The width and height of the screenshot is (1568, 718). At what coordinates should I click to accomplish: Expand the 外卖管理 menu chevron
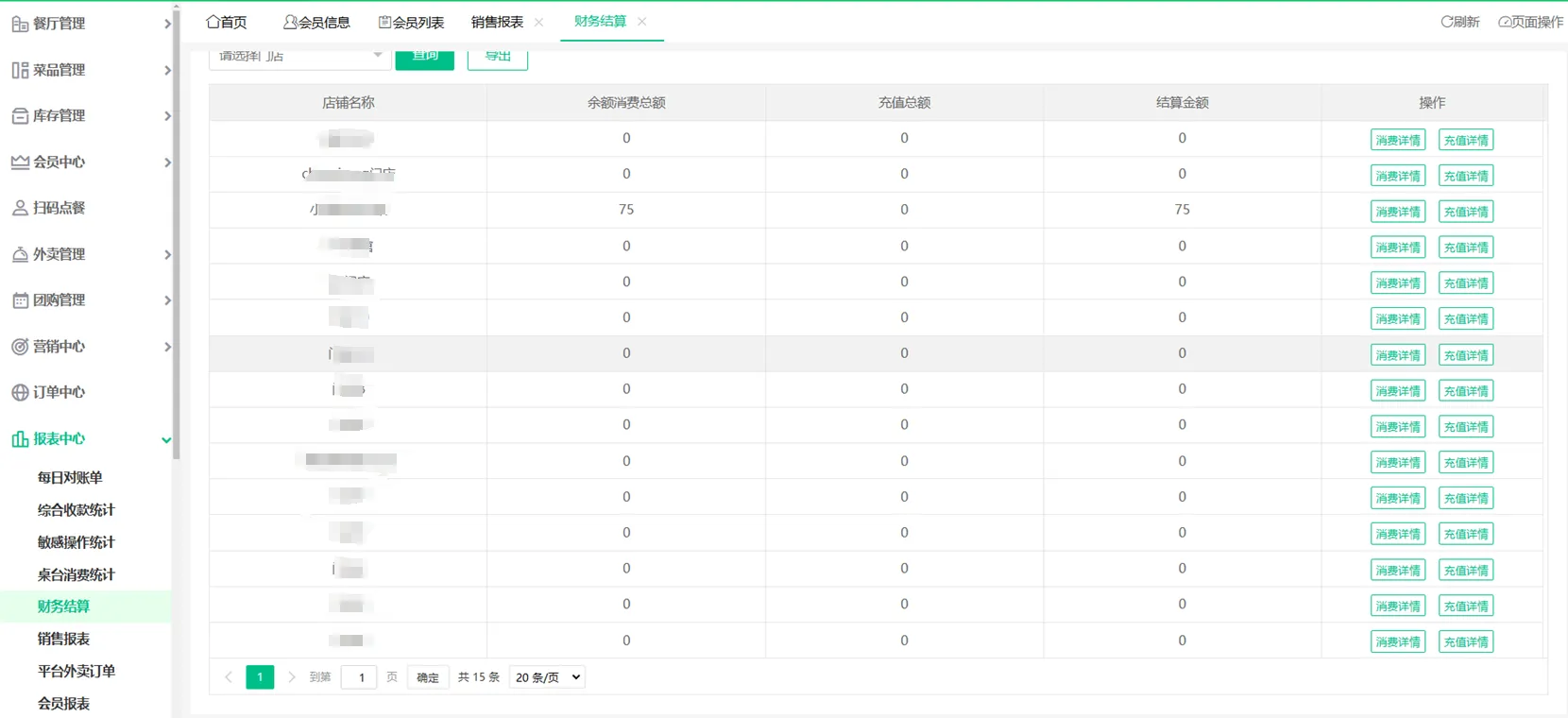coord(167,254)
